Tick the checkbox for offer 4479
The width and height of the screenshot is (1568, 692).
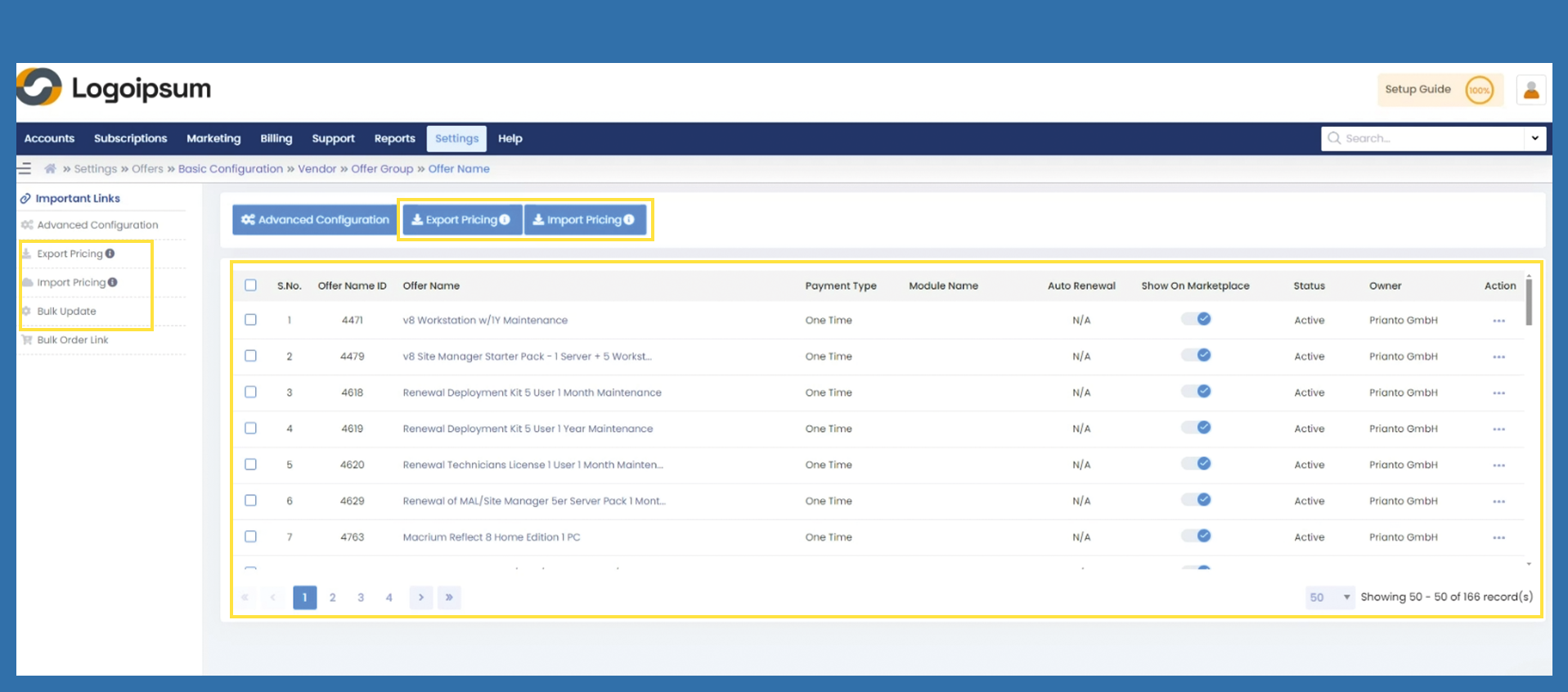pyautogui.click(x=251, y=356)
